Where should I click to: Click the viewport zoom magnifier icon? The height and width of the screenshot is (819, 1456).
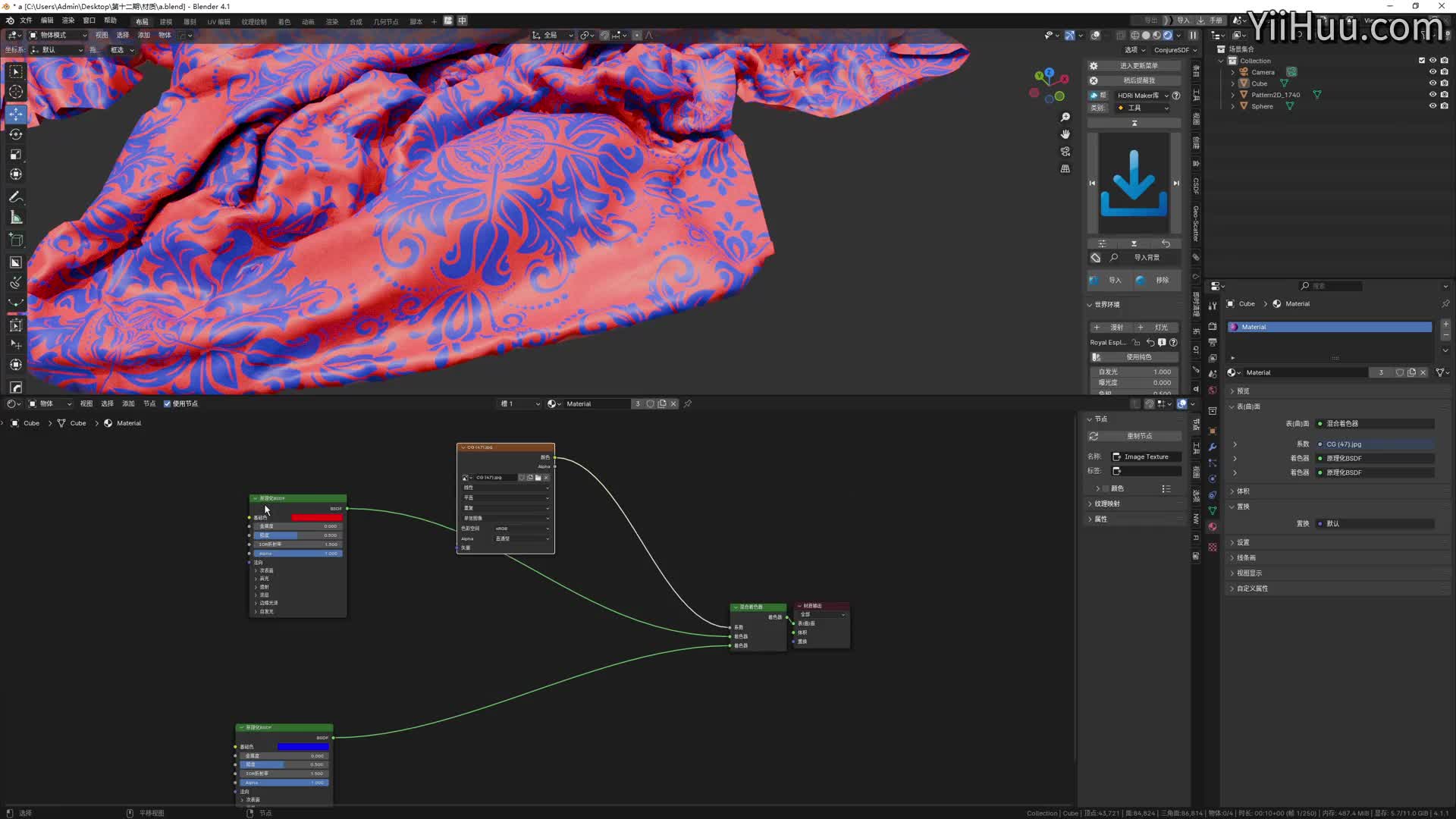coord(1065,117)
